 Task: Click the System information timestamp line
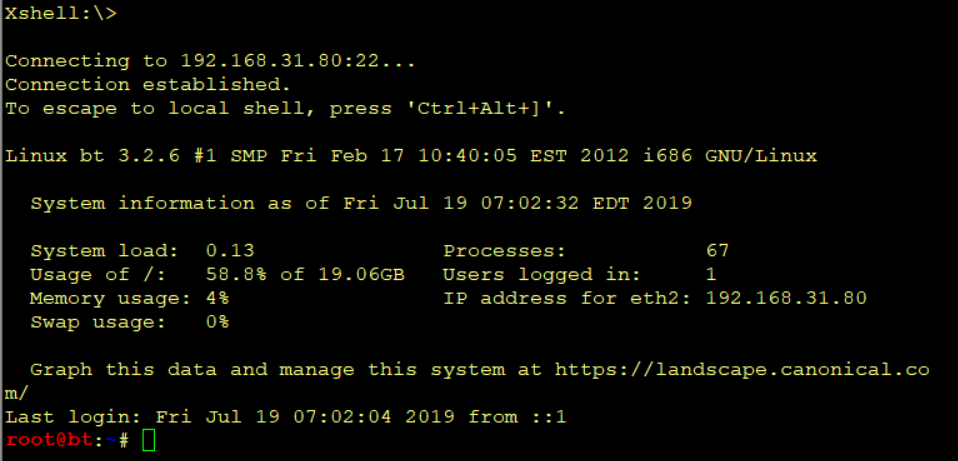pyautogui.click(x=360, y=203)
